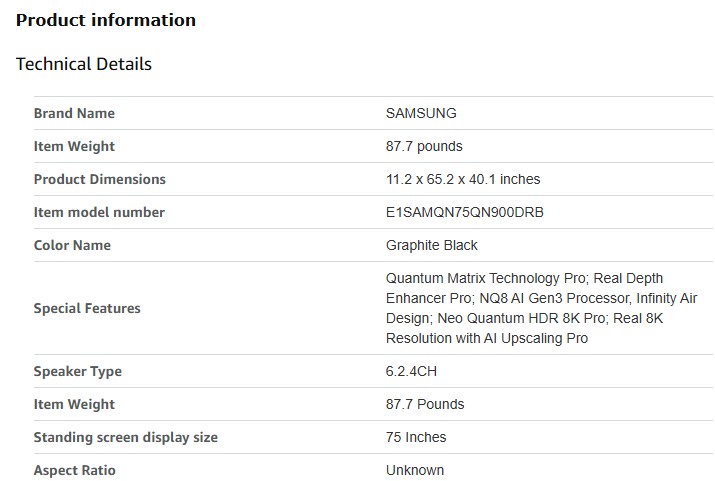The image size is (715, 481).
Task: Select the Brand Name row label
Action: (74, 114)
